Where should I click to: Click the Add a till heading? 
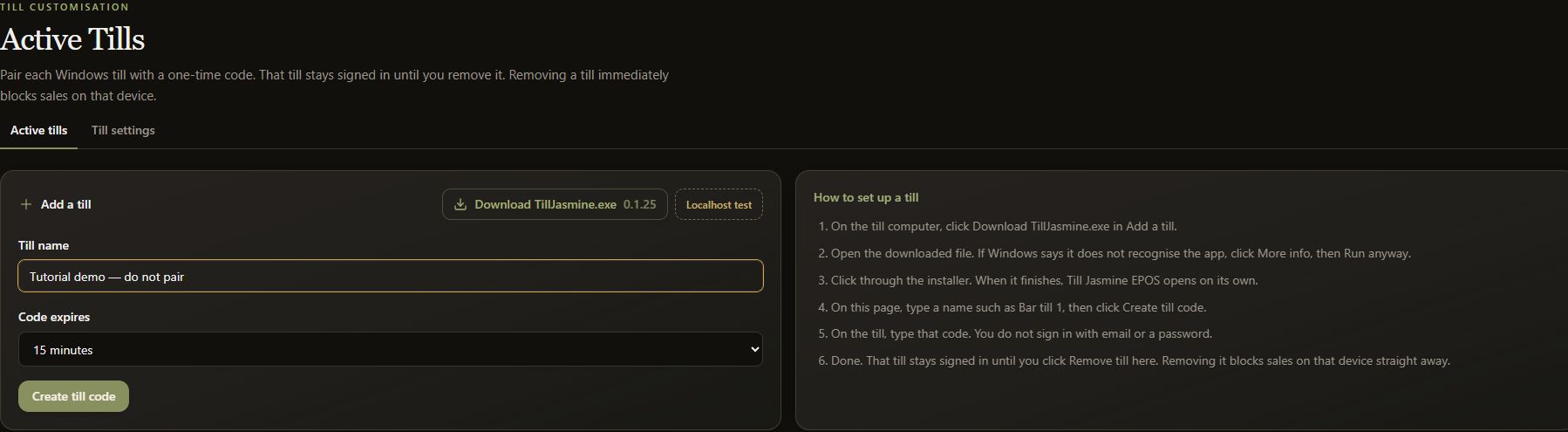point(66,204)
